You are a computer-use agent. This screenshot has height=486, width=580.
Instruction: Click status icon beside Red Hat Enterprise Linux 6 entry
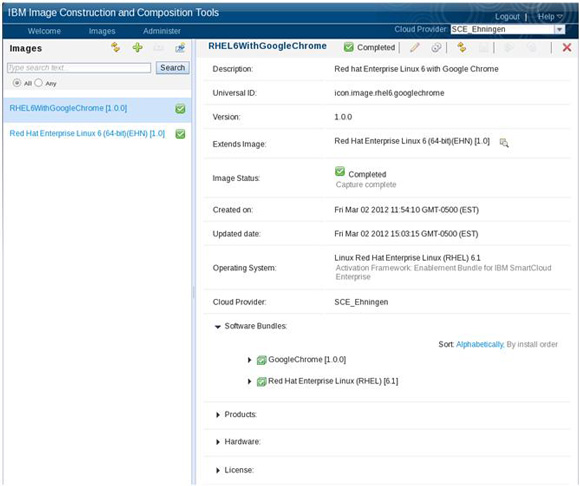pos(180,134)
